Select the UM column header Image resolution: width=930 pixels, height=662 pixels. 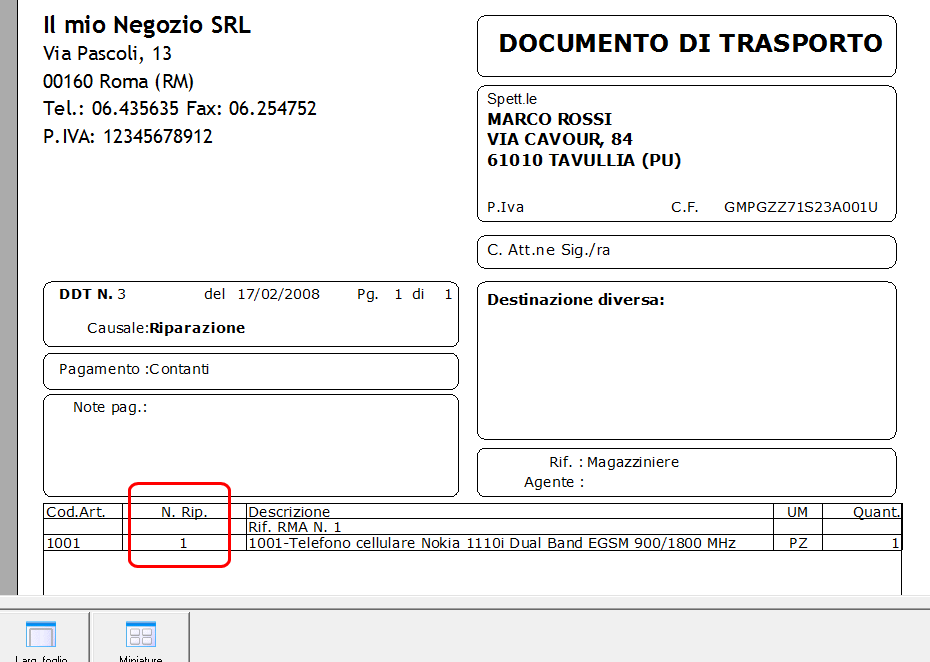point(797,512)
